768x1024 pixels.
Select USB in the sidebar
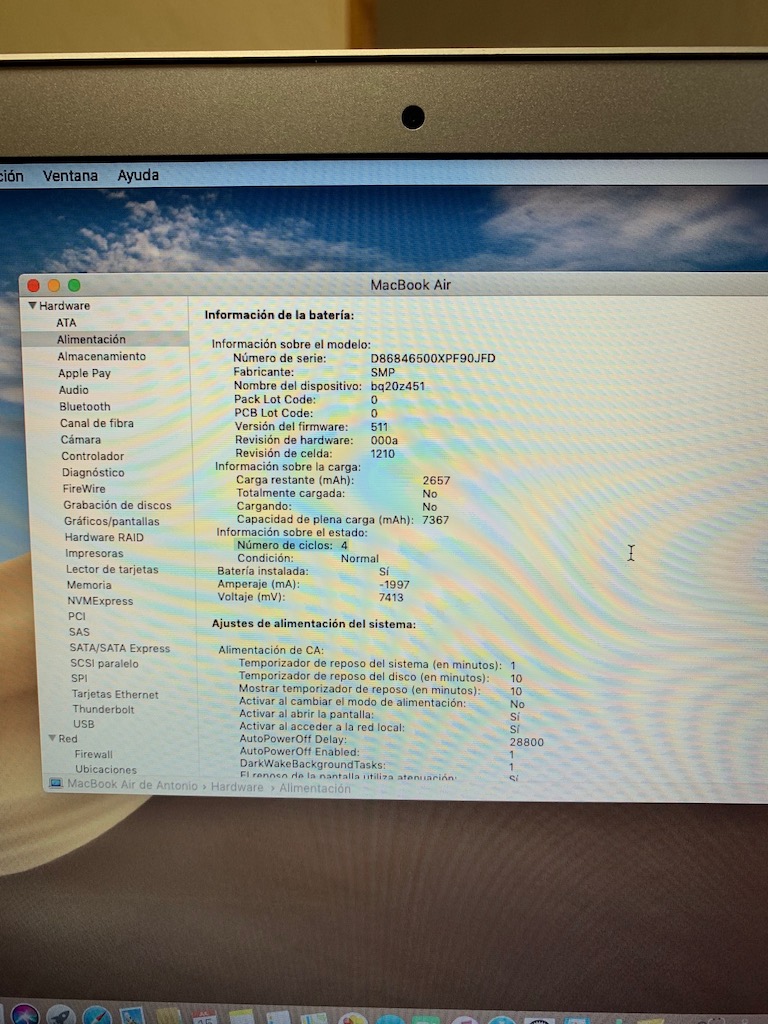pyautogui.click(x=84, y=724)
